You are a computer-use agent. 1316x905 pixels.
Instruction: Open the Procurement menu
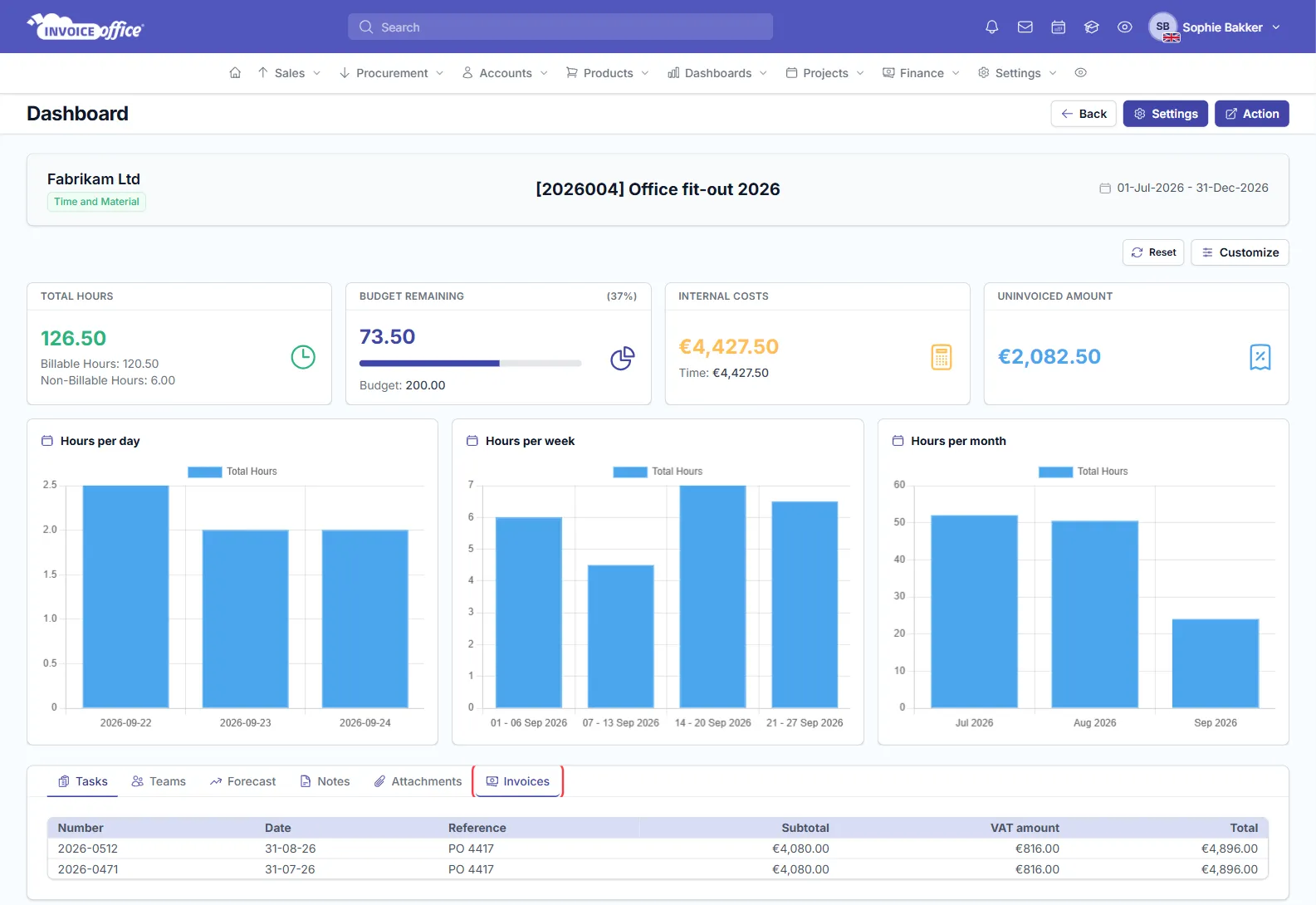(391, 73)
